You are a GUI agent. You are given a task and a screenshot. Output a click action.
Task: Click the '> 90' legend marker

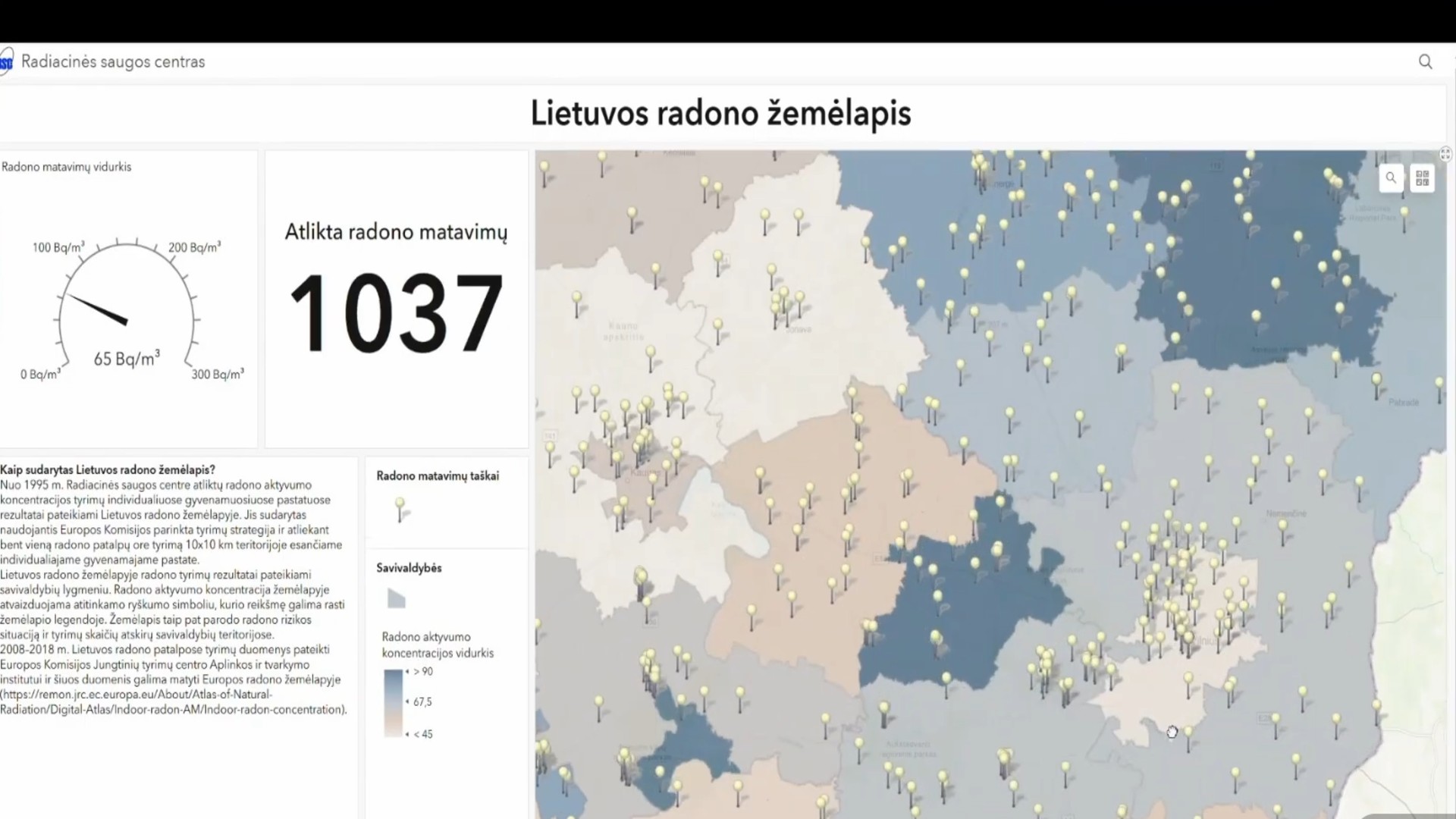pos(422,672)
